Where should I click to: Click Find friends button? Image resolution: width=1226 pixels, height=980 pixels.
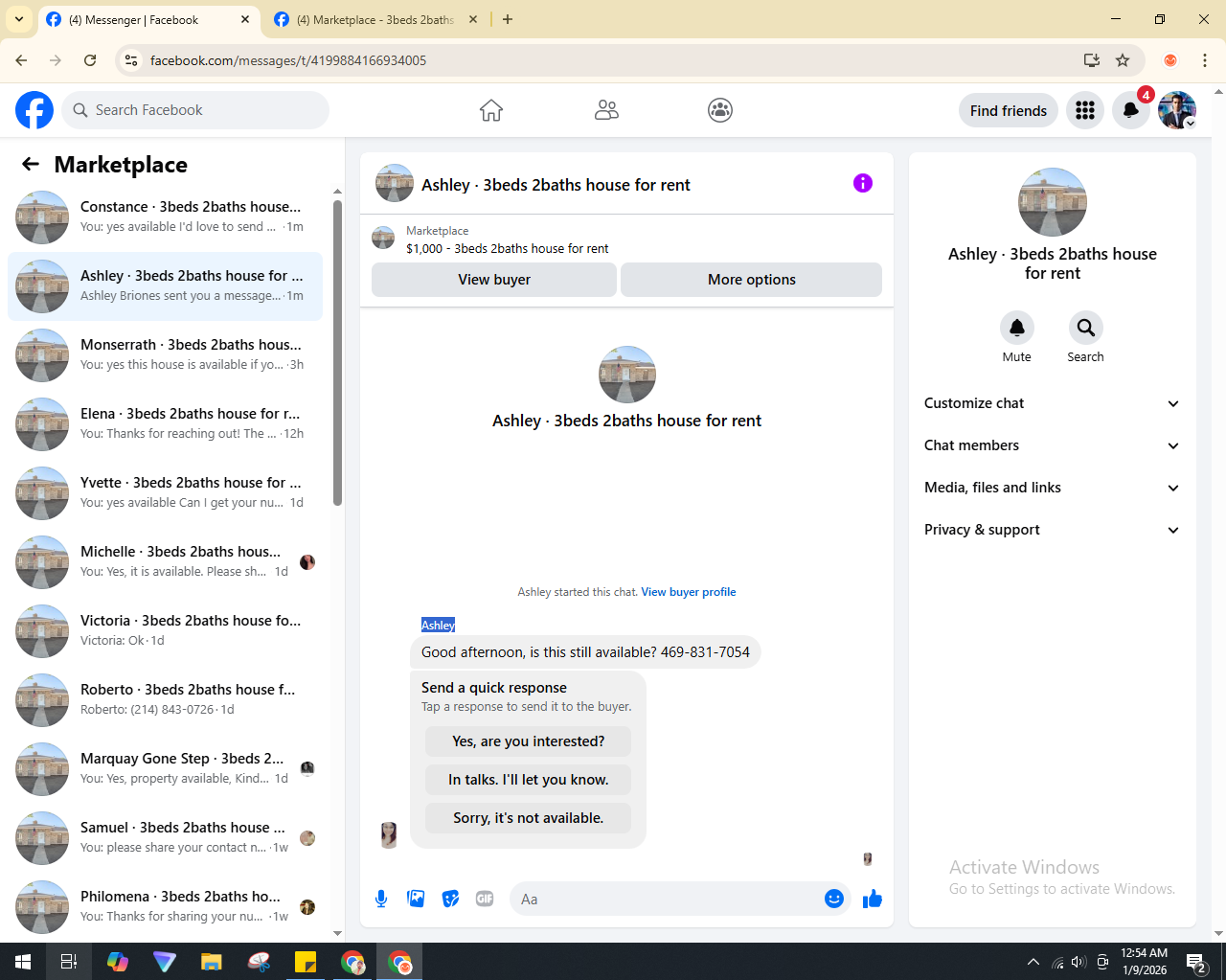coord(1009,110)
